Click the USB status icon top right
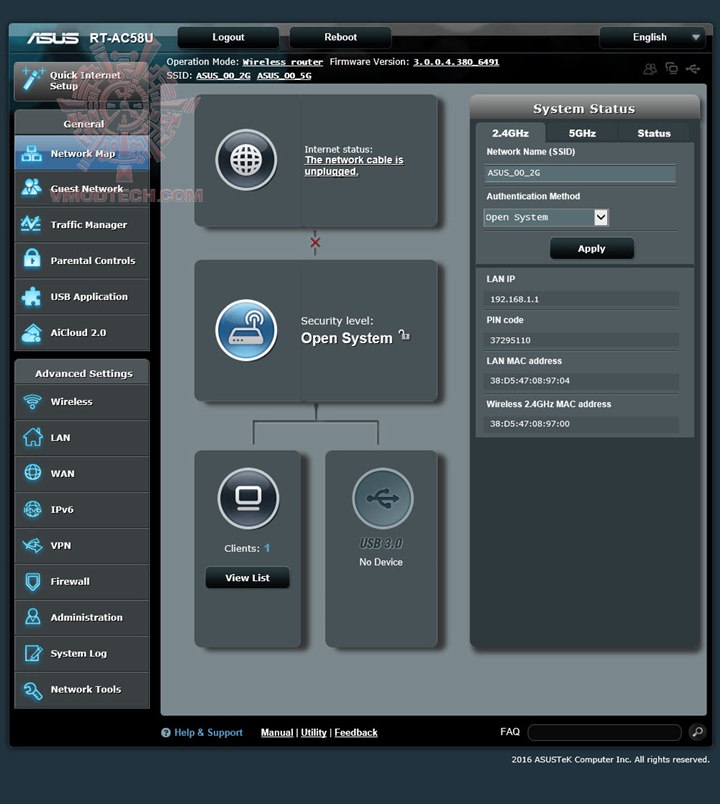 693,68
